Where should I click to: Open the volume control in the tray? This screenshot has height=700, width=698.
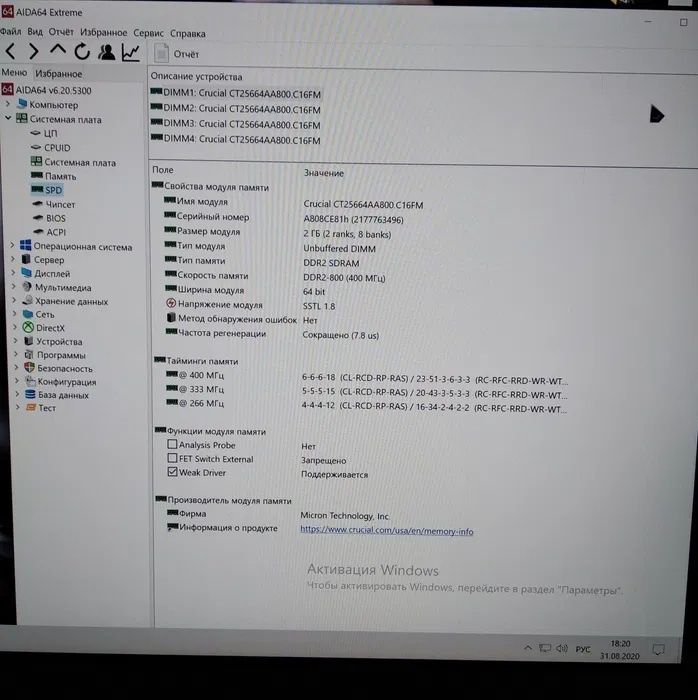(x=562, y=648)
